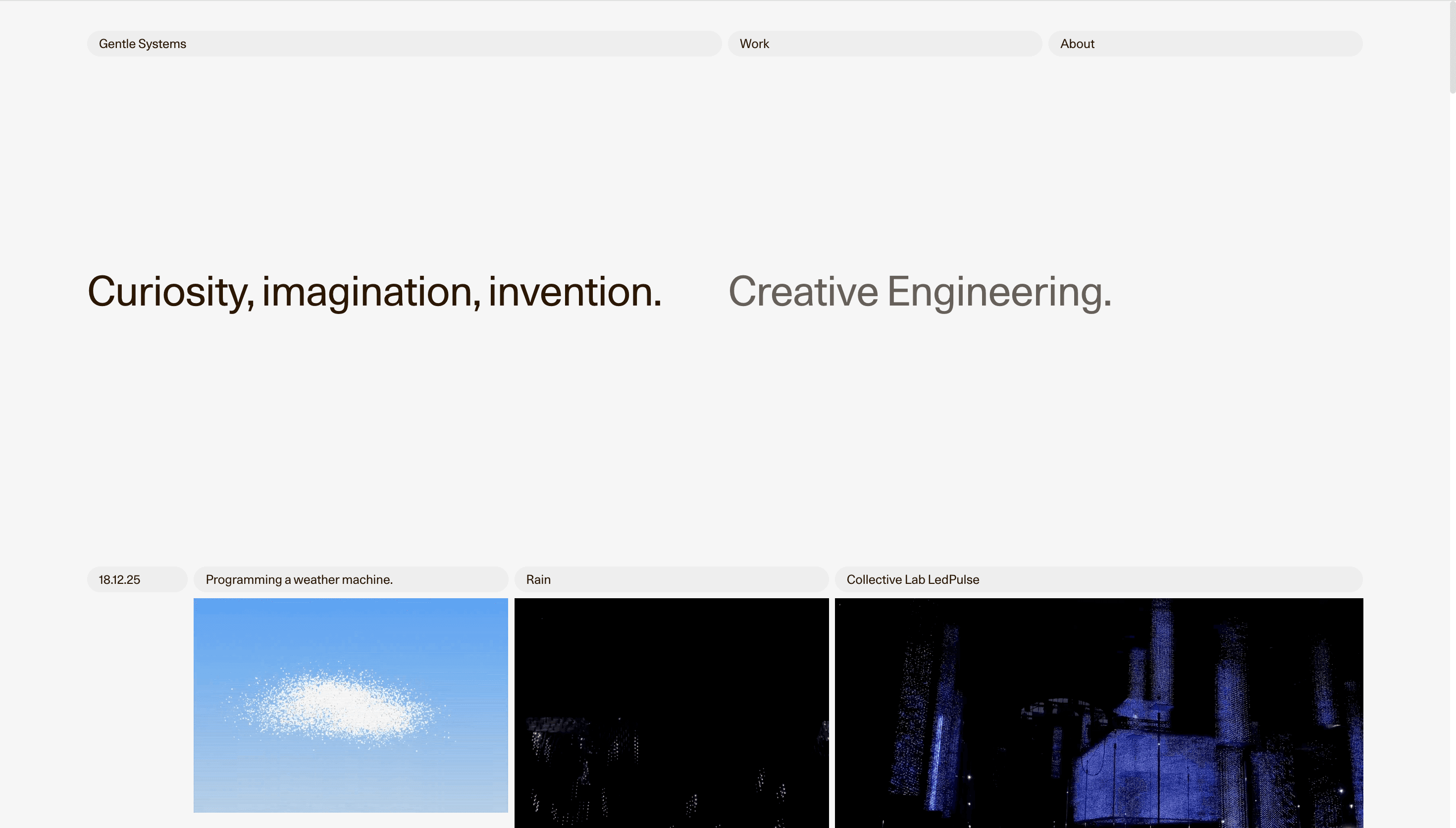Navigate to the About section
1456x828 pixels.
pos(1077,43)
